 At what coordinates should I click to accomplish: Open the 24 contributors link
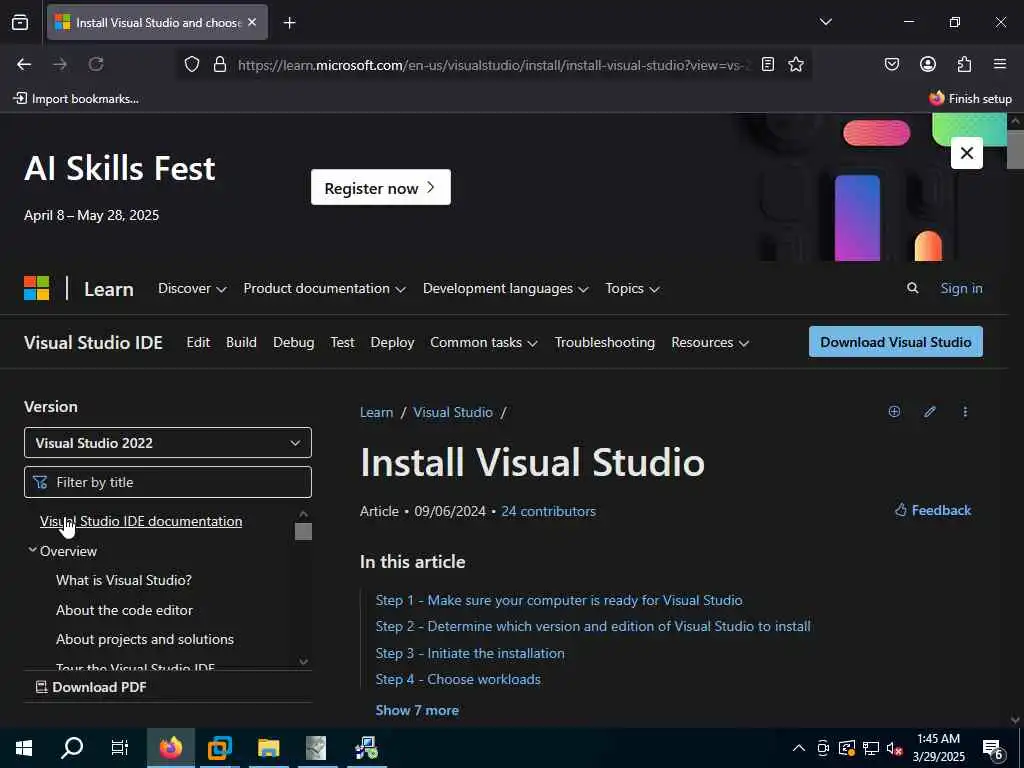pos(548,511)
